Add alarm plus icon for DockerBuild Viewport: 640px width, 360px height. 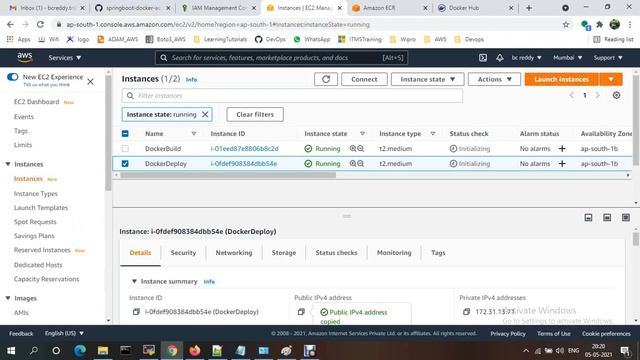click(x=562, y=149)
